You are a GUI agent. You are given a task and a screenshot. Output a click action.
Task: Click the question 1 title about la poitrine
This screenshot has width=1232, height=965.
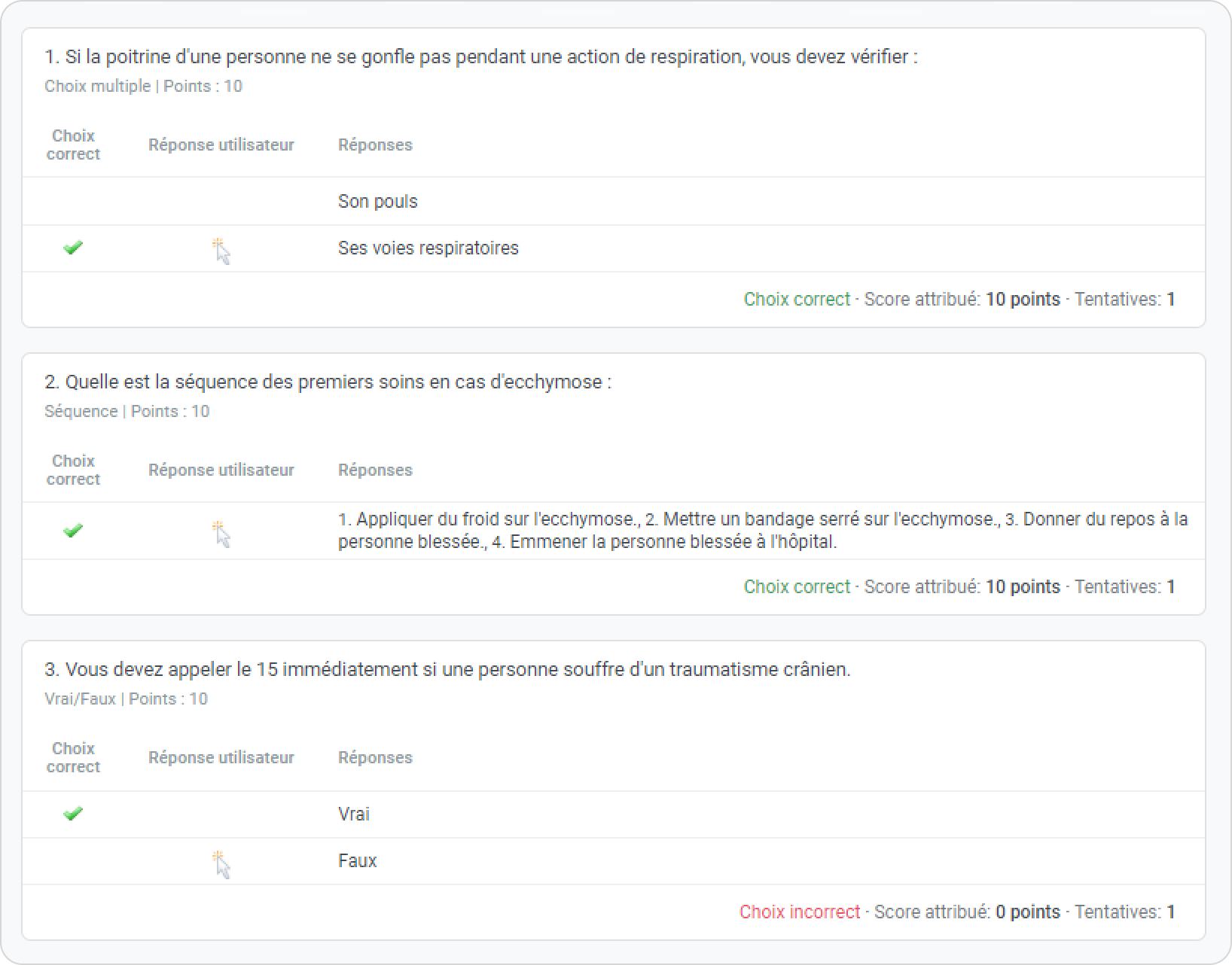[480, 57]
